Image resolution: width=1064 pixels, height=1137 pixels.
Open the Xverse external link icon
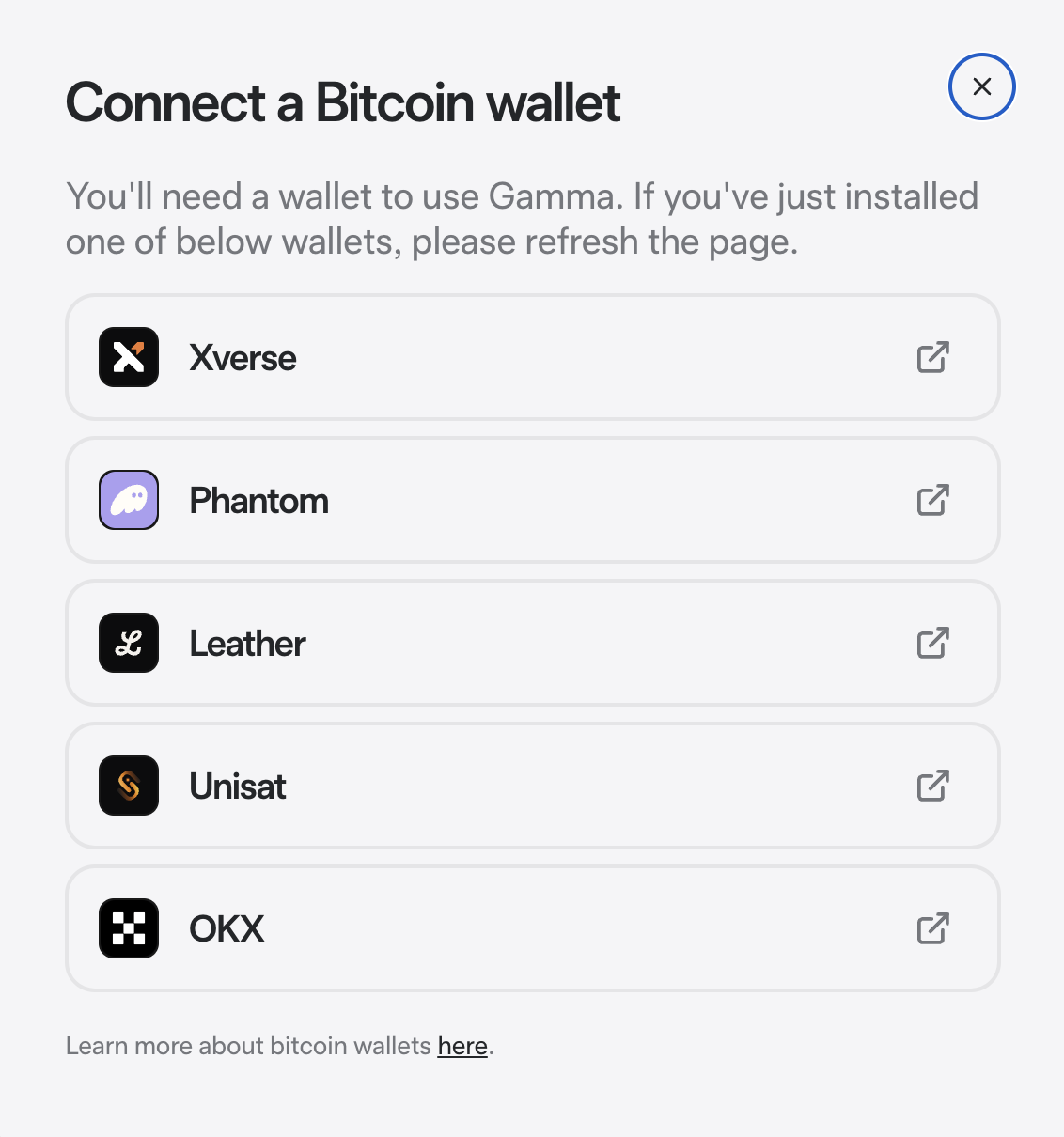933,357
